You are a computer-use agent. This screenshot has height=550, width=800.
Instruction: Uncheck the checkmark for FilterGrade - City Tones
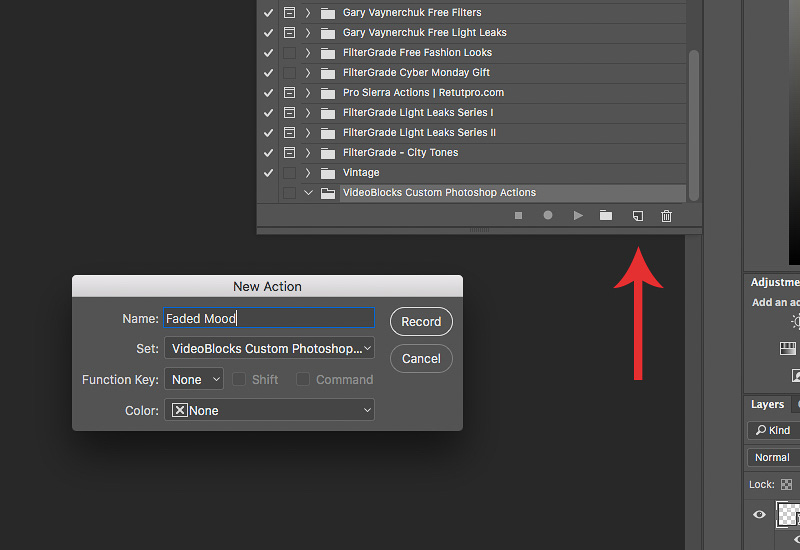pyautogui.click(x=268, y=153)
